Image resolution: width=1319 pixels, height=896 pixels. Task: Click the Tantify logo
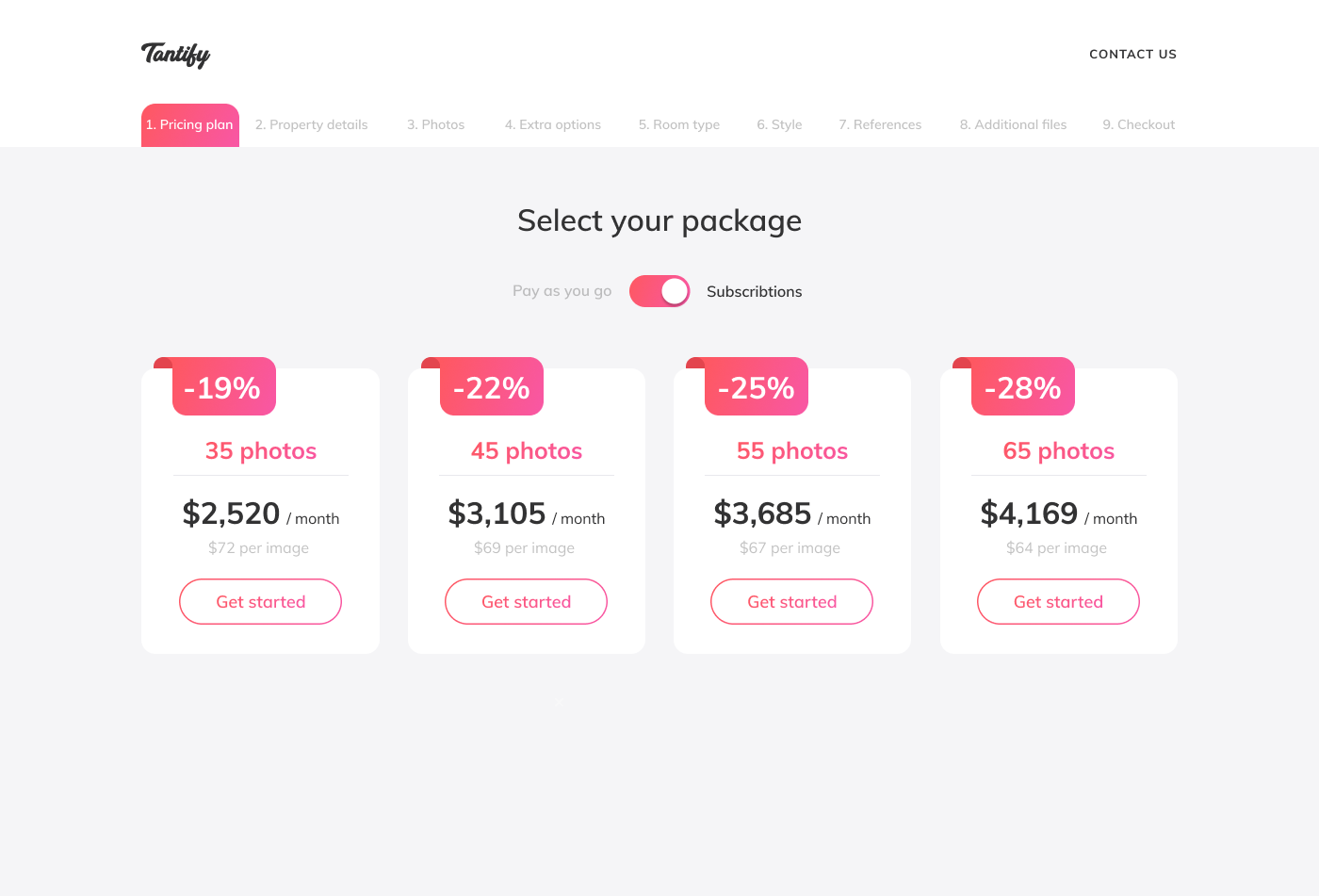pos(176,55)
